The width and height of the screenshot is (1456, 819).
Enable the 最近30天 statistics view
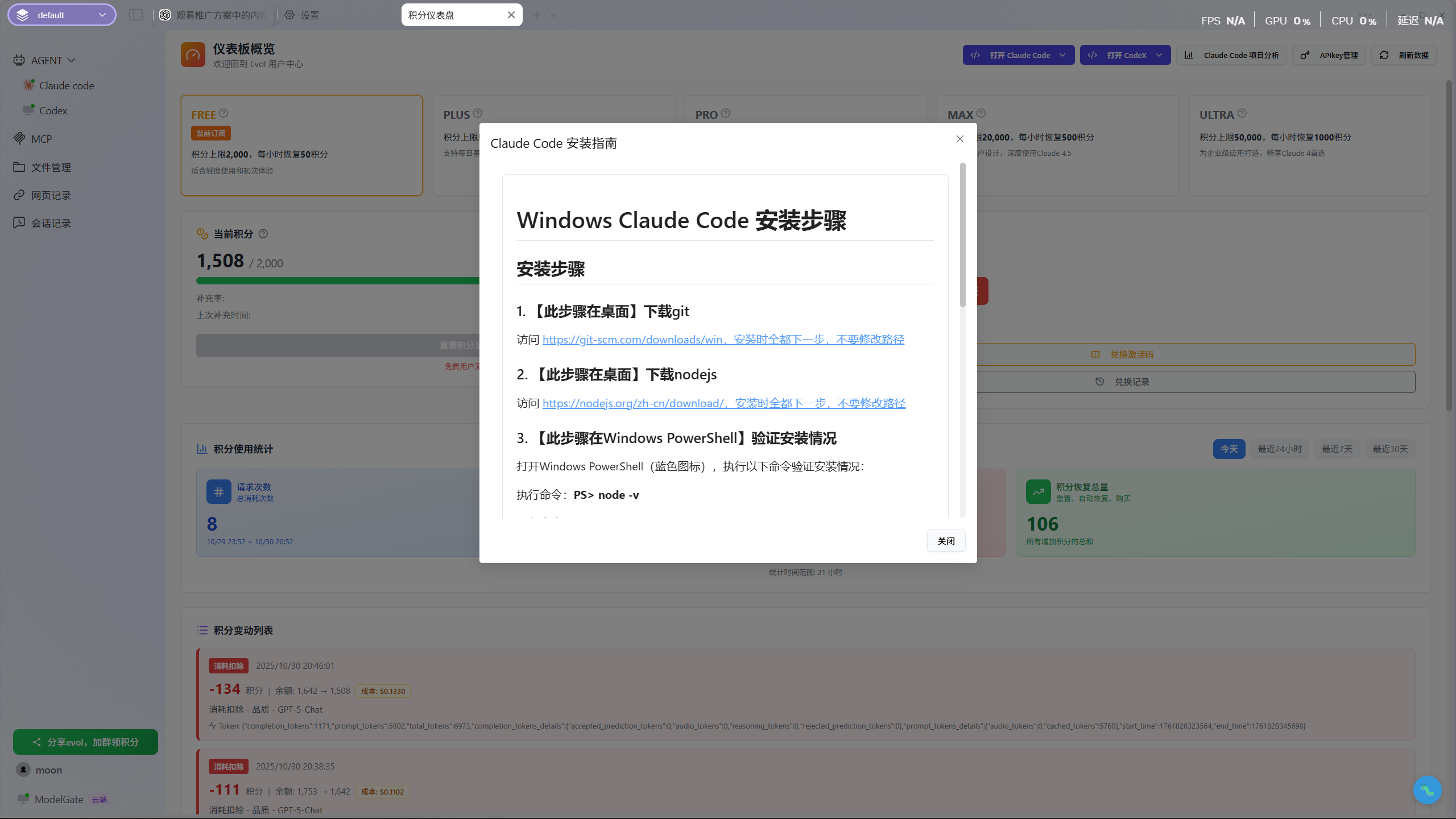click(1390, 449)
